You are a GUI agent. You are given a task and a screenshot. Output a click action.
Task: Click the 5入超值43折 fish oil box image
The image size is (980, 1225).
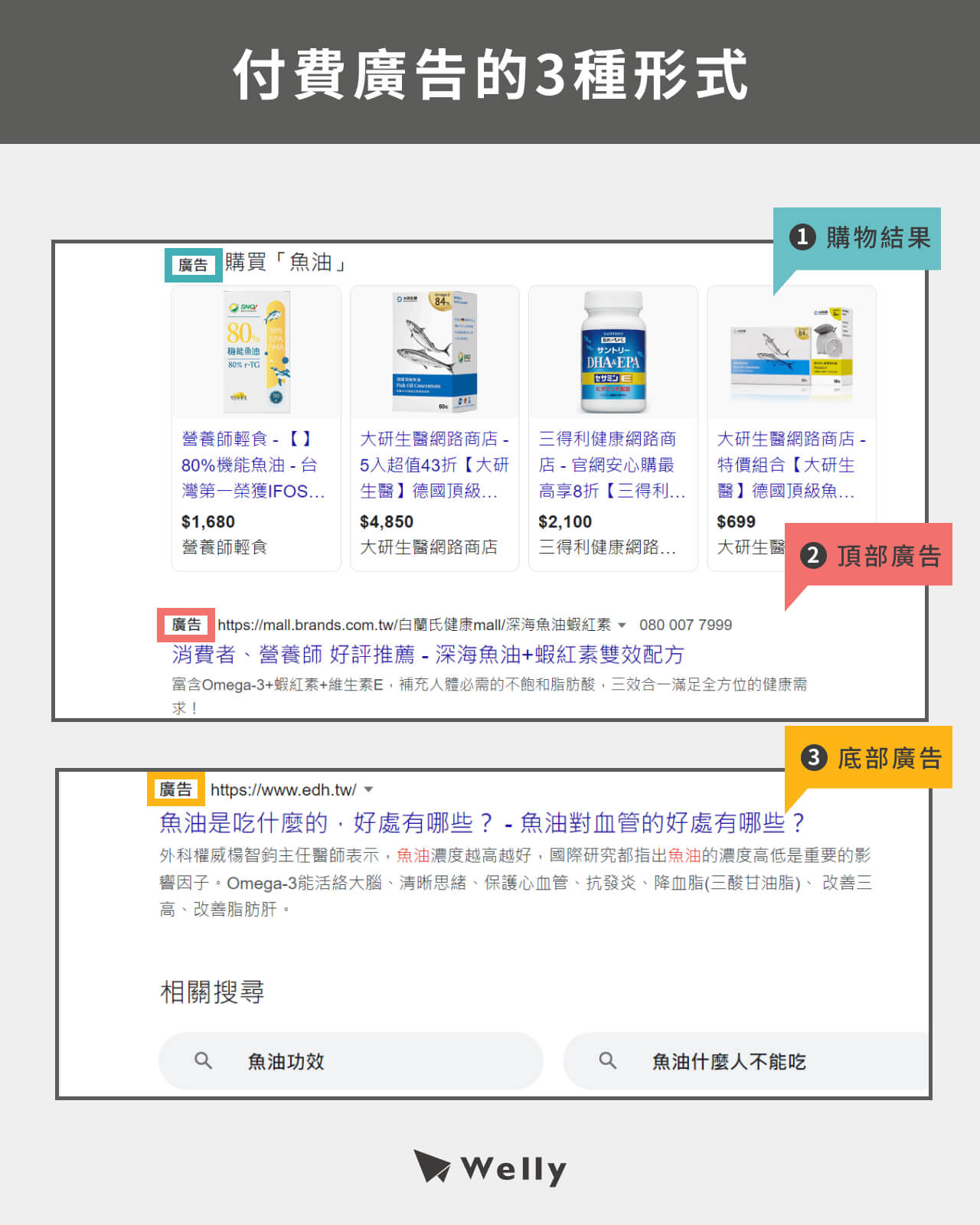click(x=435, y=352)
